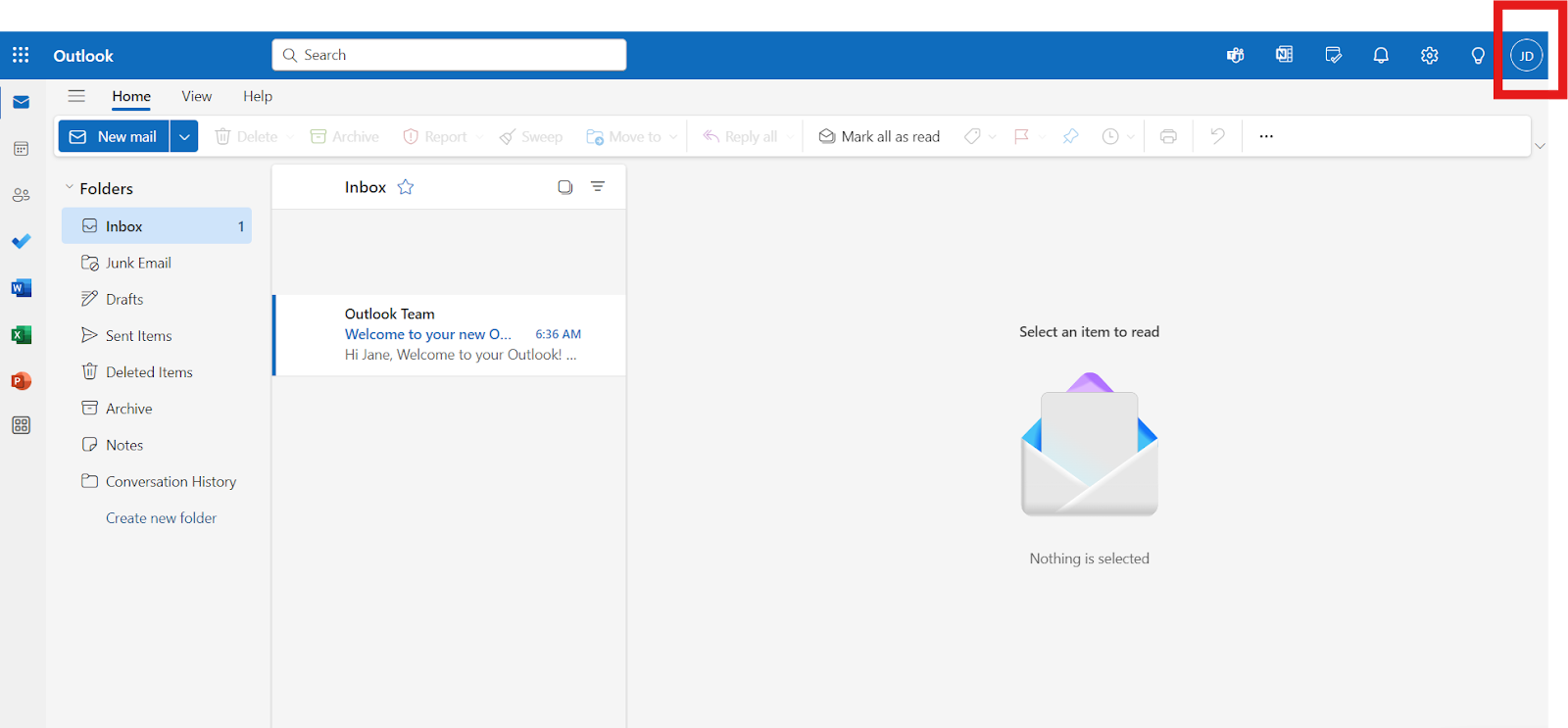Screen dimensions: 1568x728
Task: Open the more options ellipsis in toolbar
Action: (x=1266, y=136)
